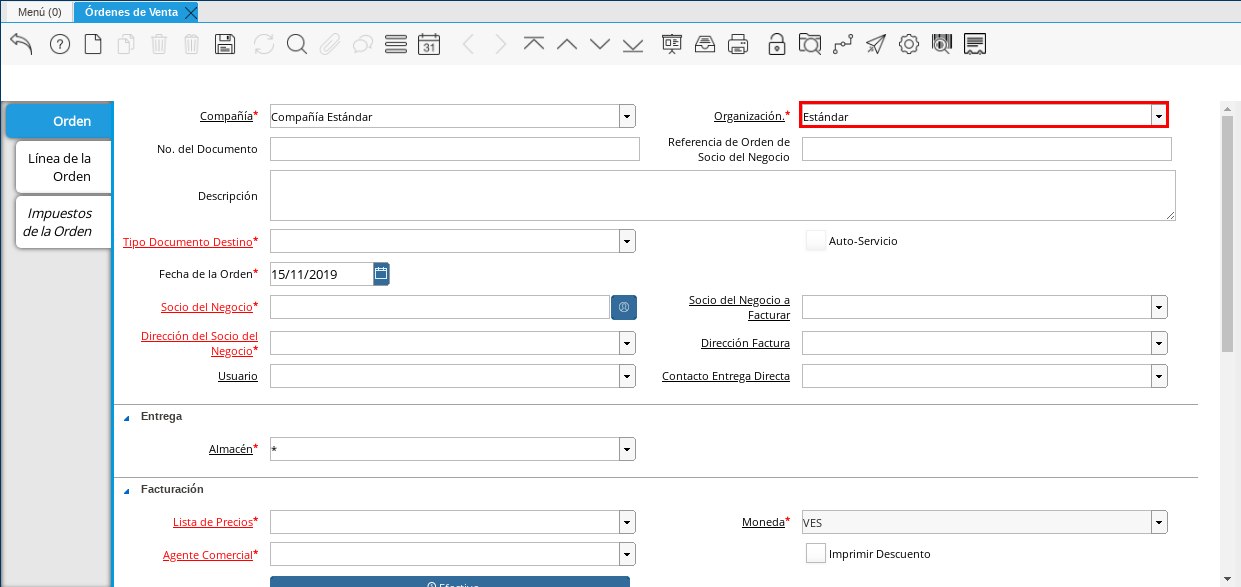Image resolution: width=1241 pixels, height=587 pixels.
Task: Jump to first record icon
Action: pos(534,44)
